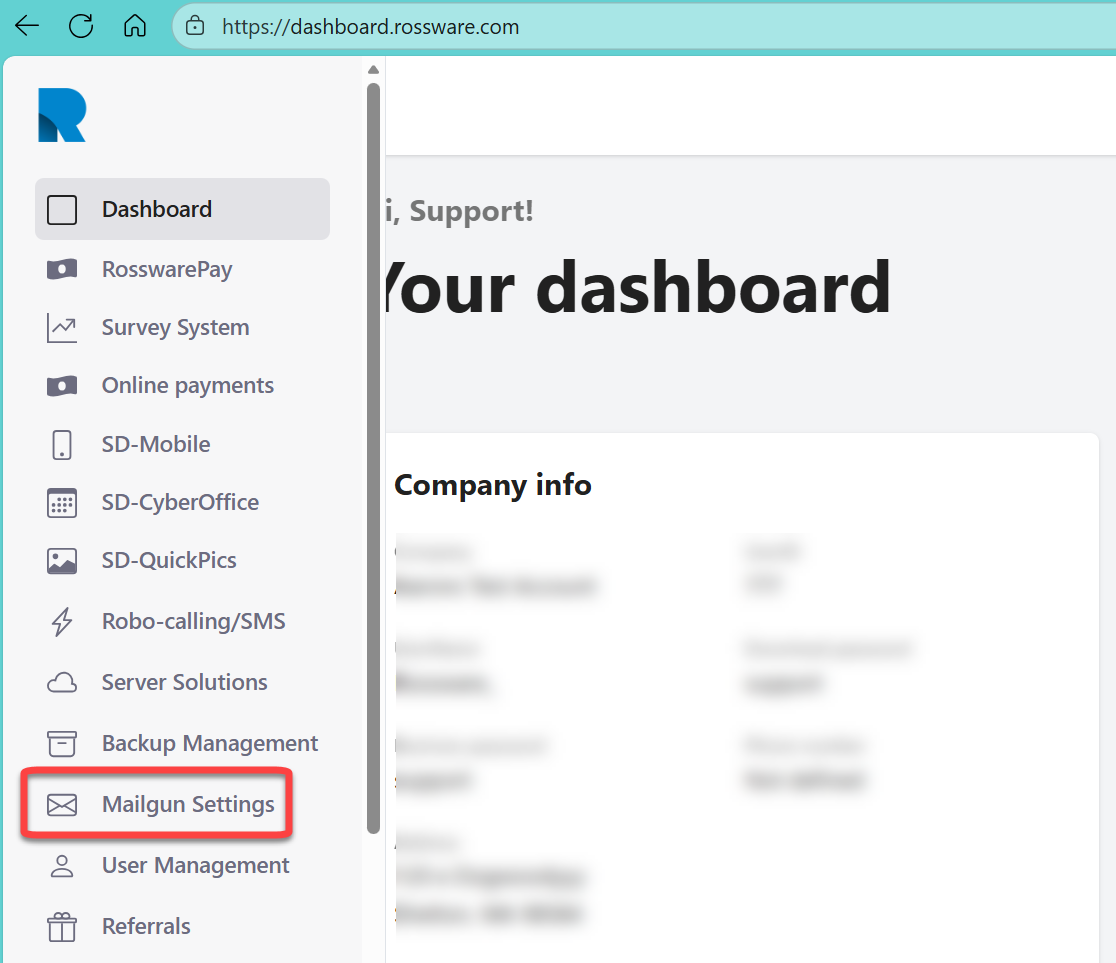This screenshot has width=1116, height=963.
Task: Click the browser back arrow
Action: pos(27,26)
